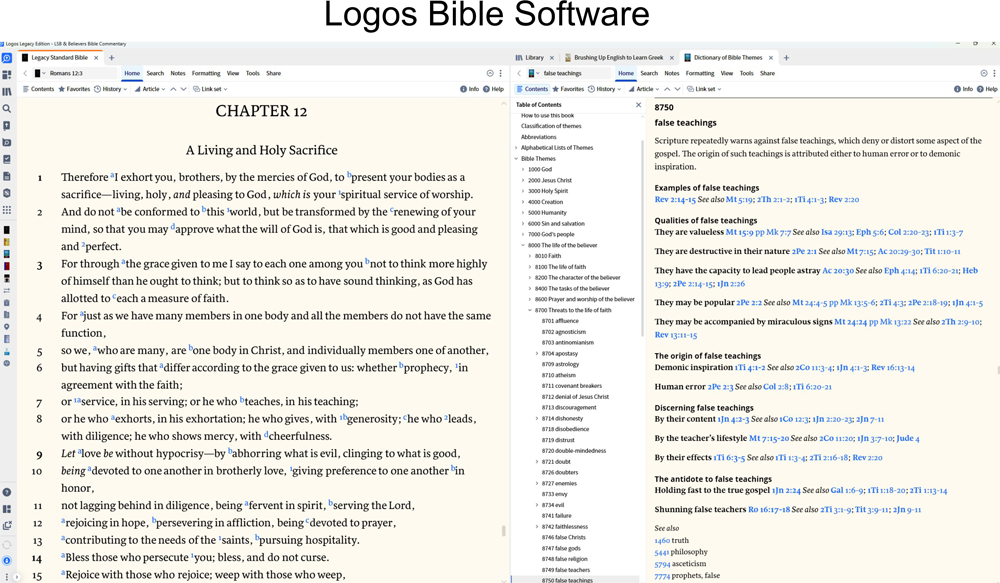The height and width of the screenshot is (583, 1000).
Task: Select '8710 atheism' in the contents tree
Action: (559, 375)
